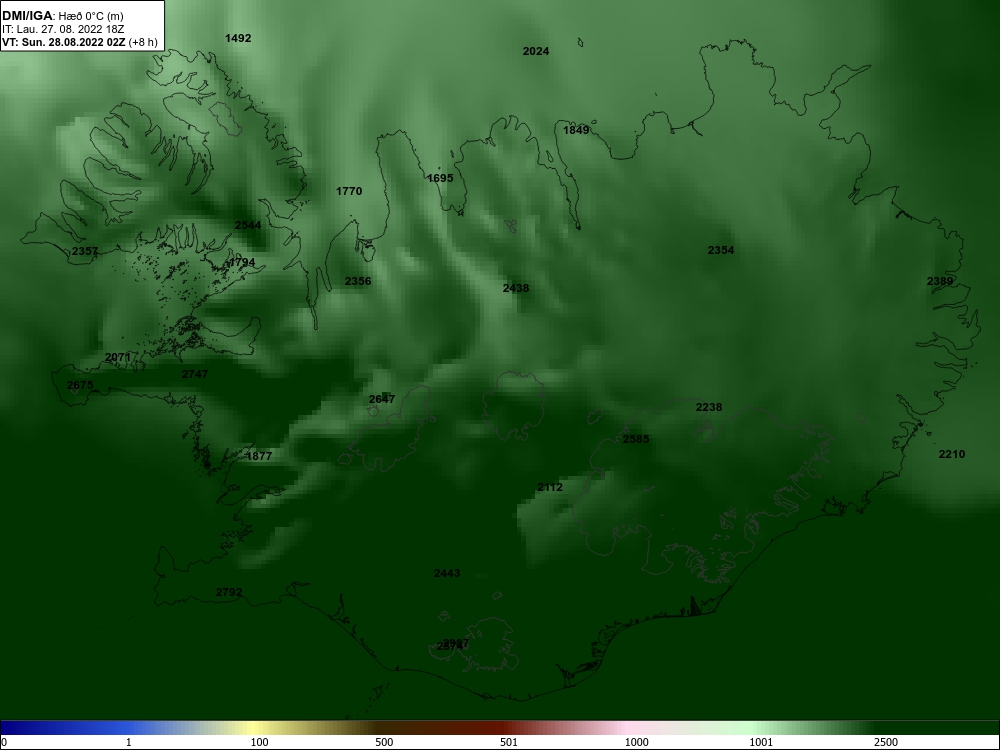This screenshot has width=1000, height=750.
Task: Click the map value 2354
Action: tap(721, 250)
